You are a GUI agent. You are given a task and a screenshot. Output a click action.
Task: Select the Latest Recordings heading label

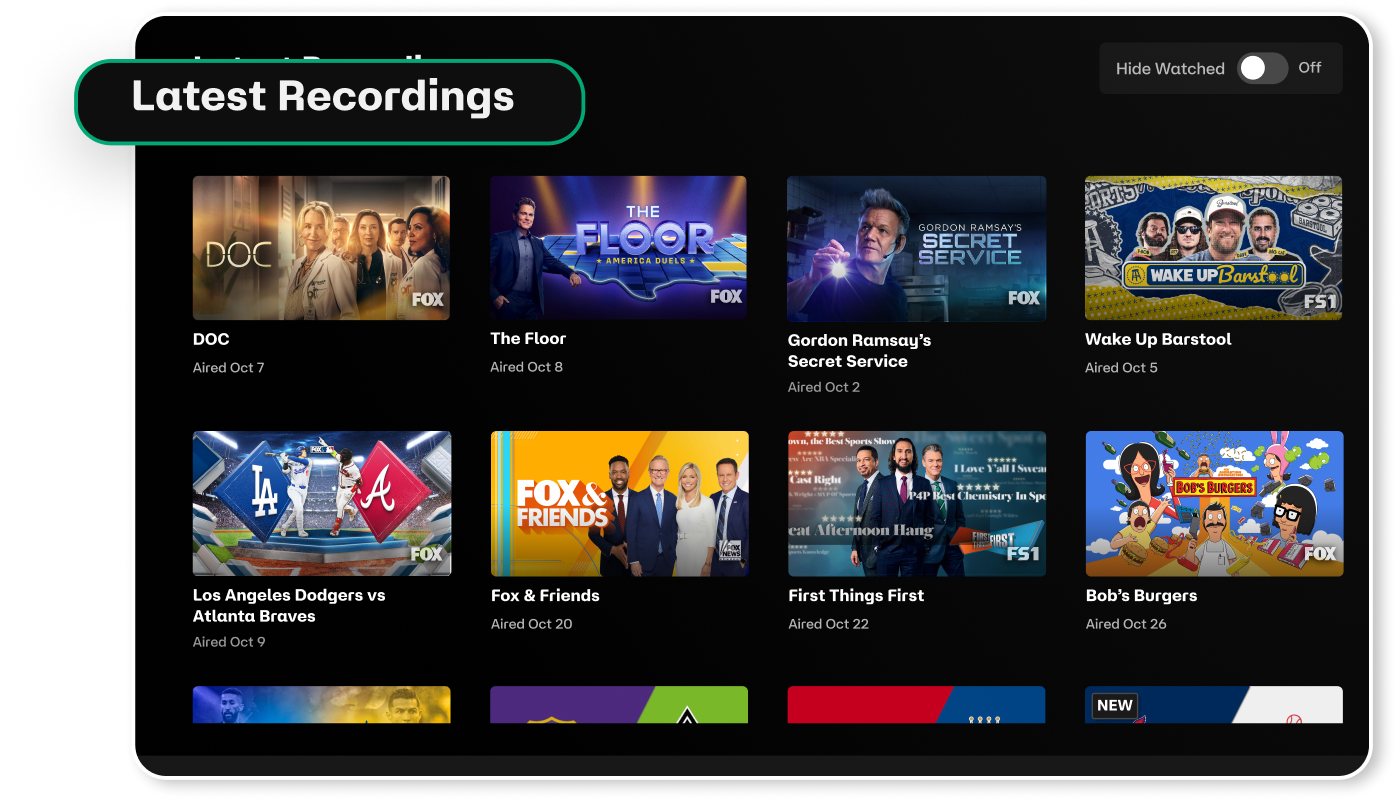[323, 97]
